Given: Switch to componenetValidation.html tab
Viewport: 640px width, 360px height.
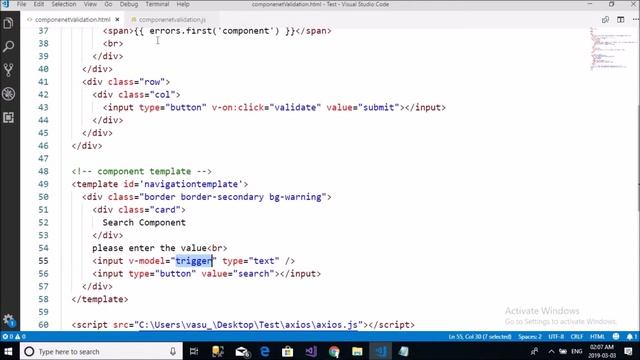Looking at the screenshot, I should tap(73, 19).
